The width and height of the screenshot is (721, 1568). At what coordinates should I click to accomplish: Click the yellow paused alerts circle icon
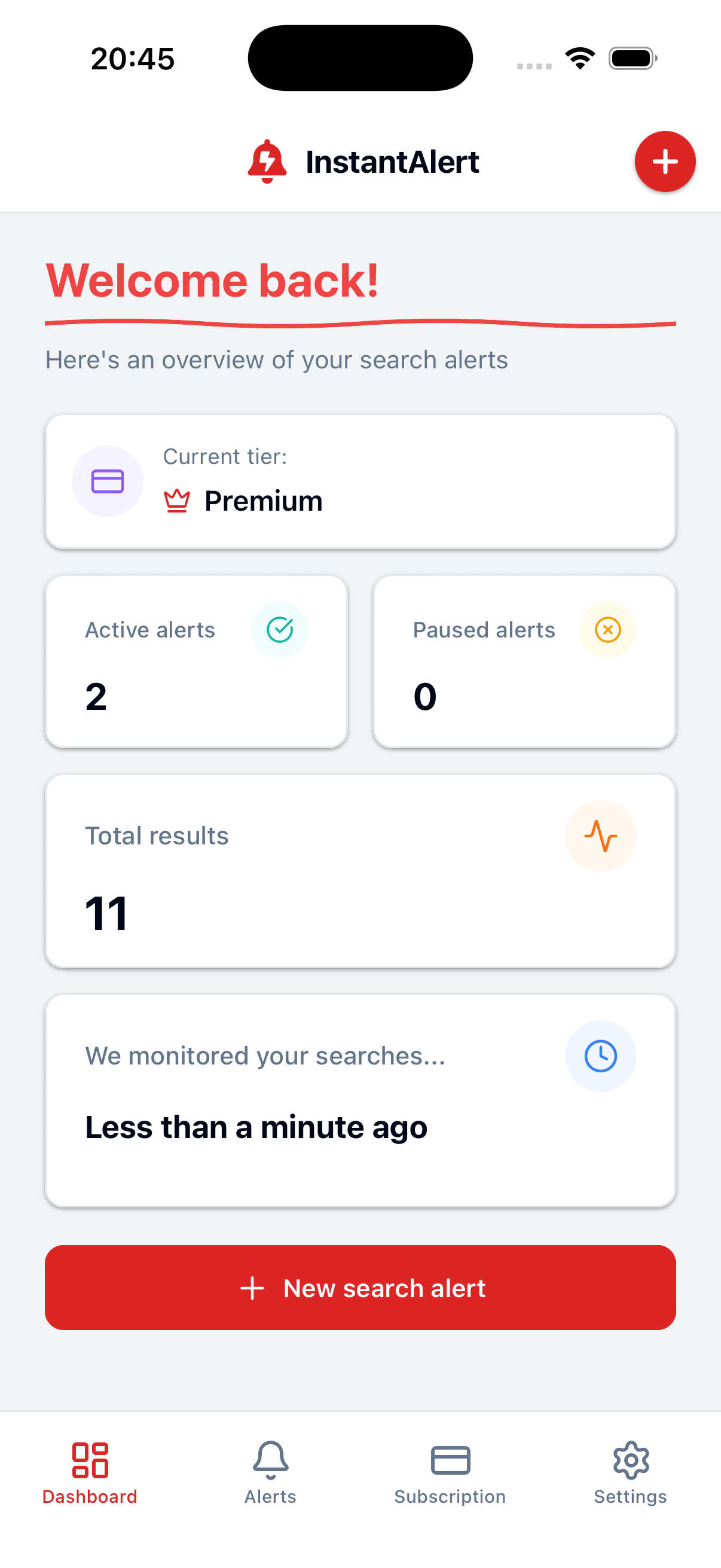pos(608,629)
